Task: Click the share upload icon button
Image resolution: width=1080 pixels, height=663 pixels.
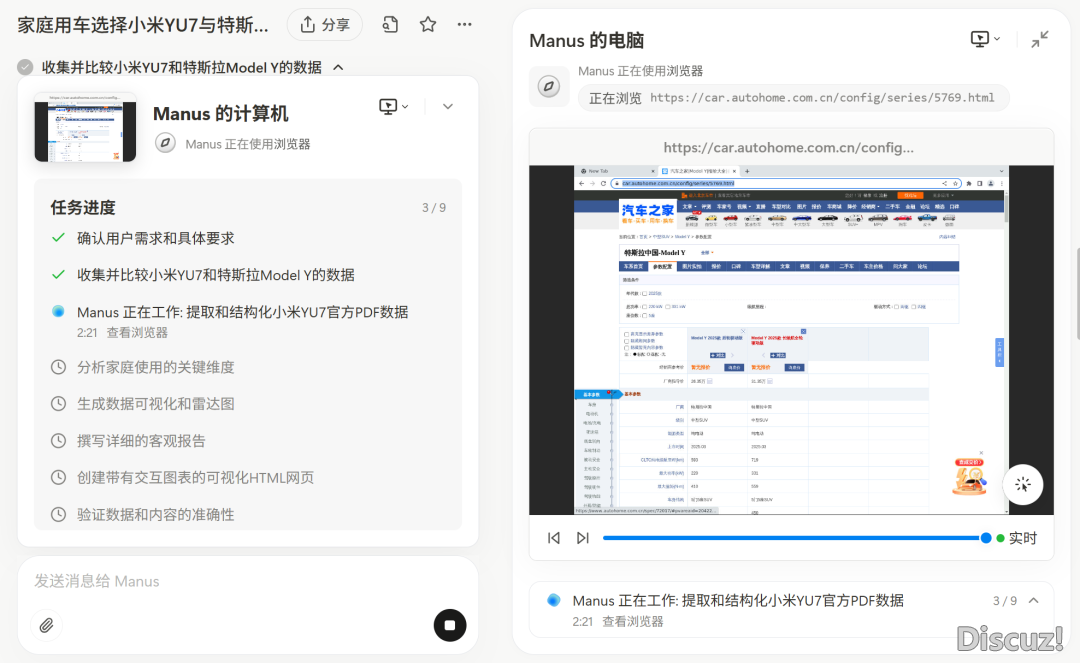Action: pos(308,25)
